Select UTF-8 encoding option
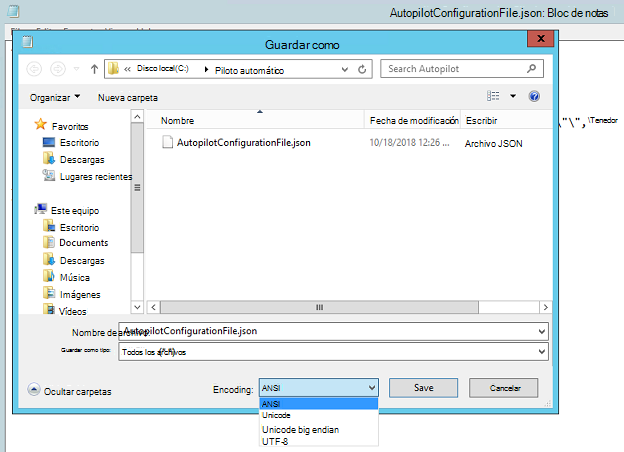Viewport: 624px width, 452px height. click(318, 441)
